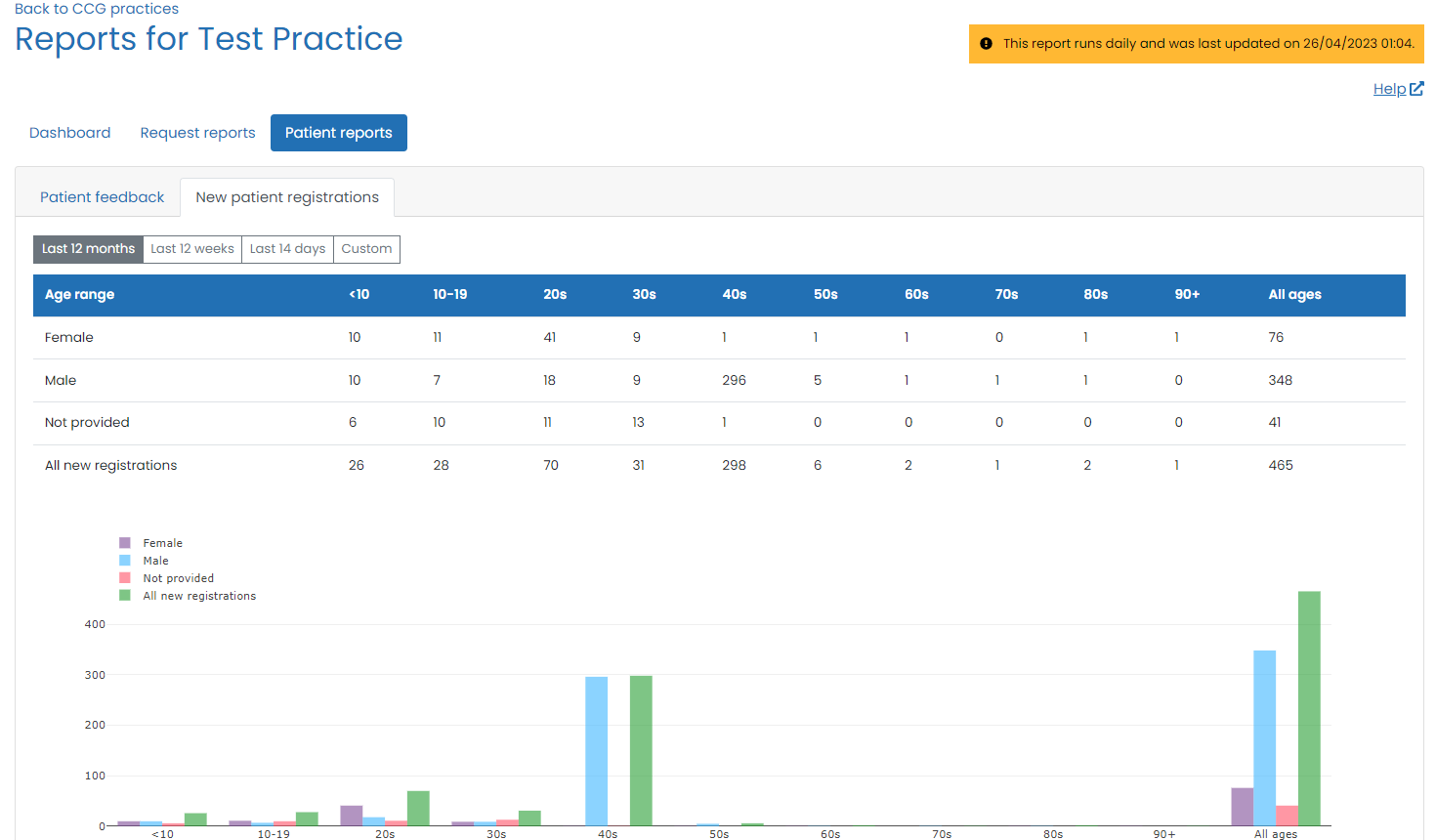Select the Request reports tab

[197, 132]
